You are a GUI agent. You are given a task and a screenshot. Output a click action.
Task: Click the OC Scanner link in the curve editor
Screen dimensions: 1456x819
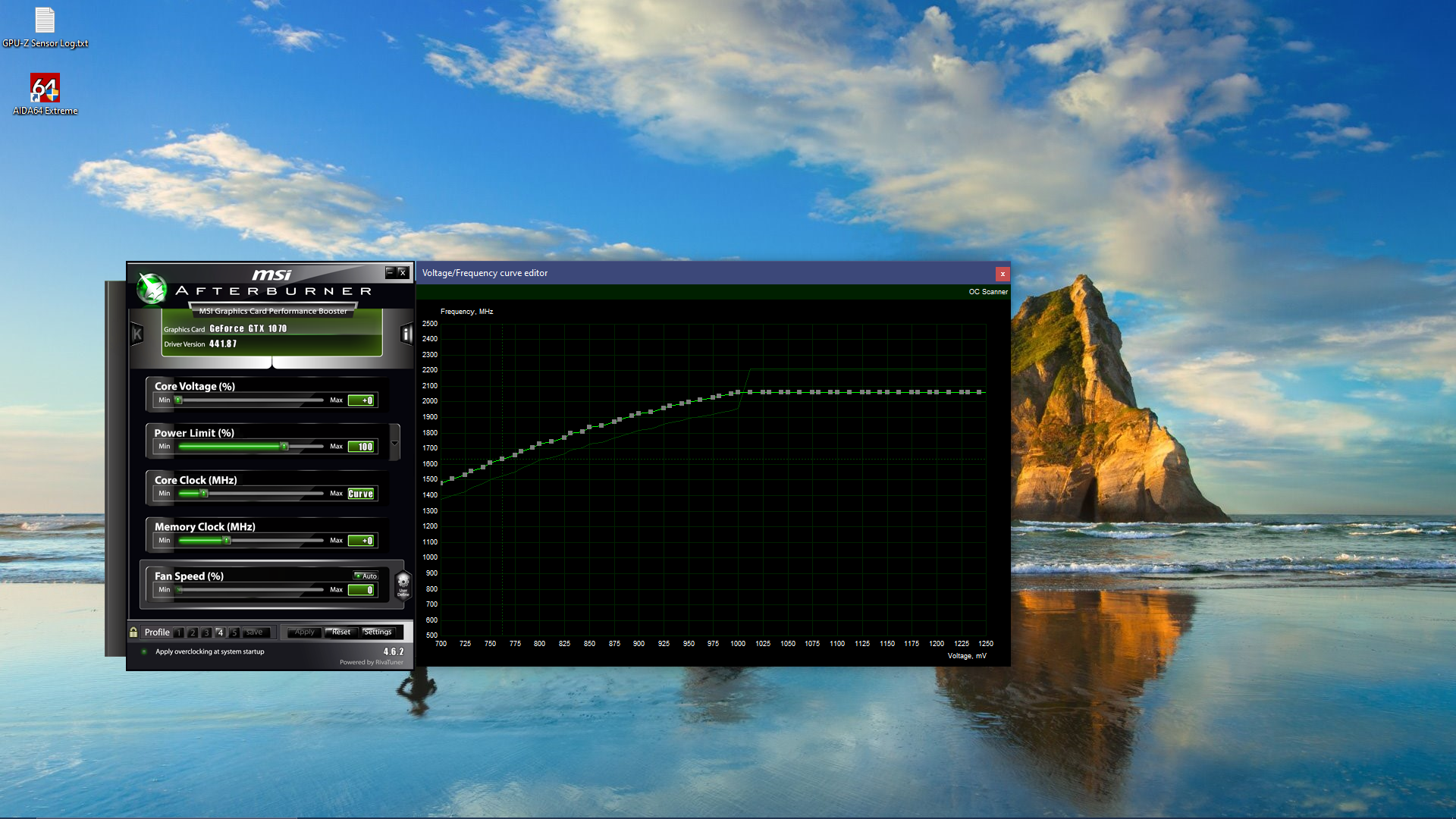(x=987, y=292)
